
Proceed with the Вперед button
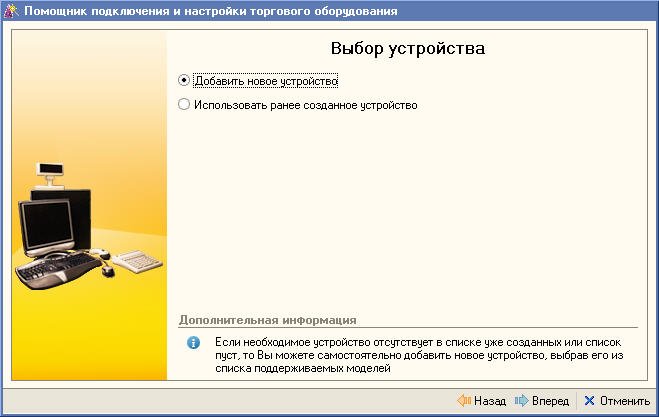[x=542, y=401]
